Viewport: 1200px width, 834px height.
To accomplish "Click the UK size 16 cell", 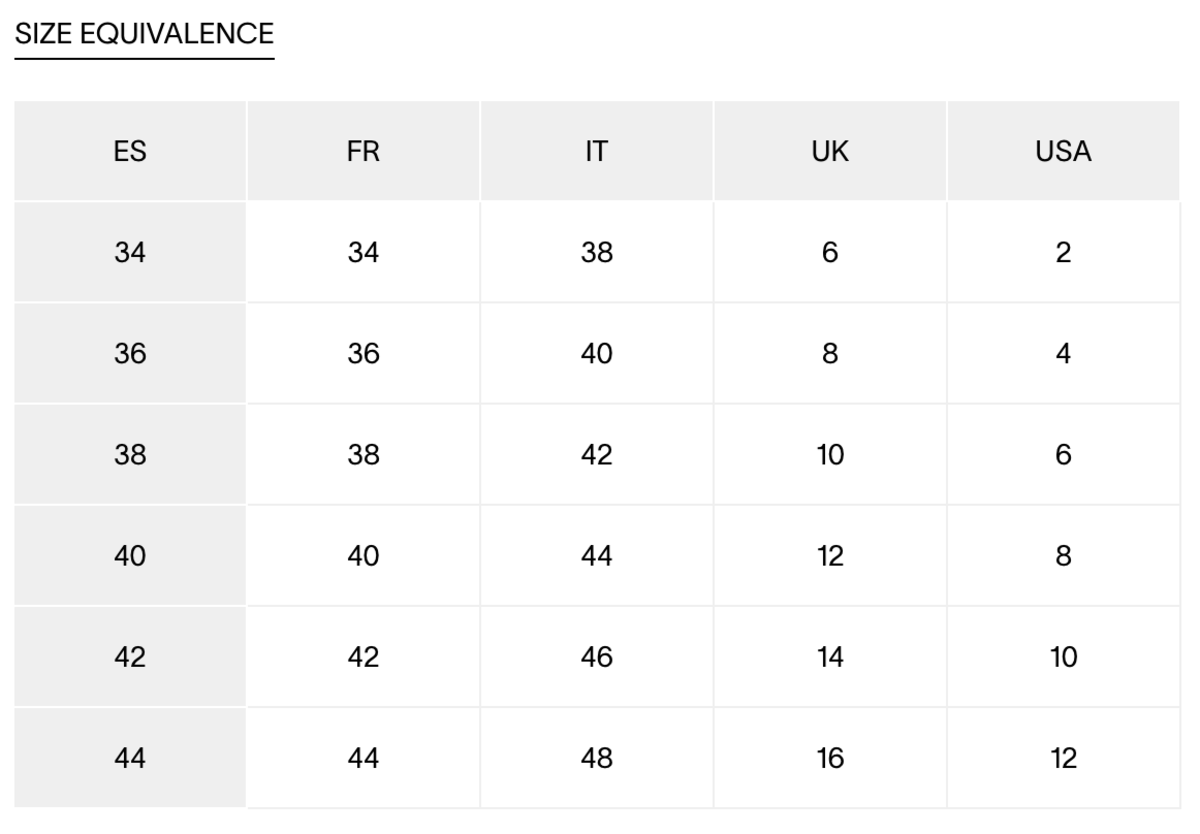I will pyautogui.click(x=830, y=759).
